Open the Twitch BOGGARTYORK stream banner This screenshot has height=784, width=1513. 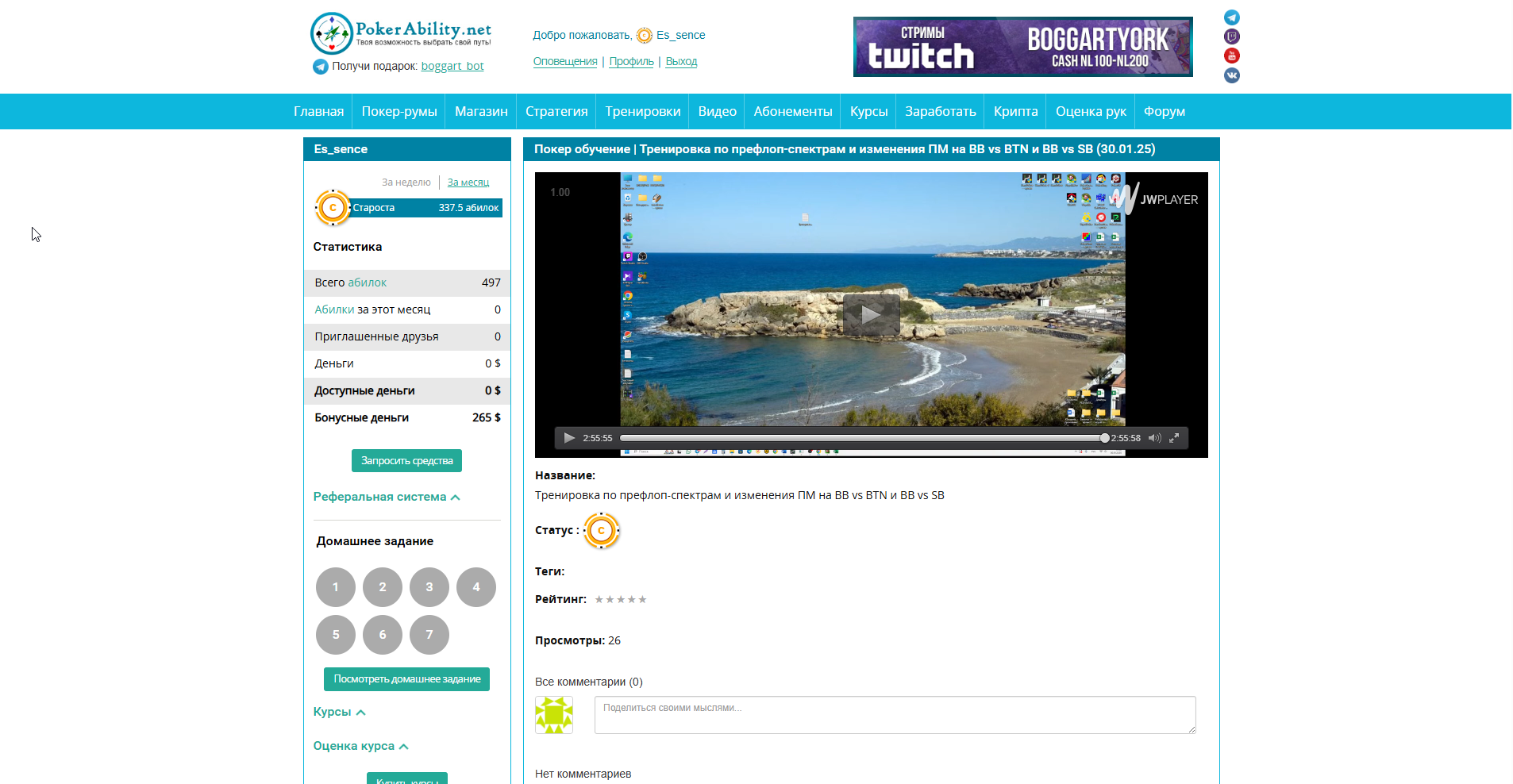(x=1022, y=47)
